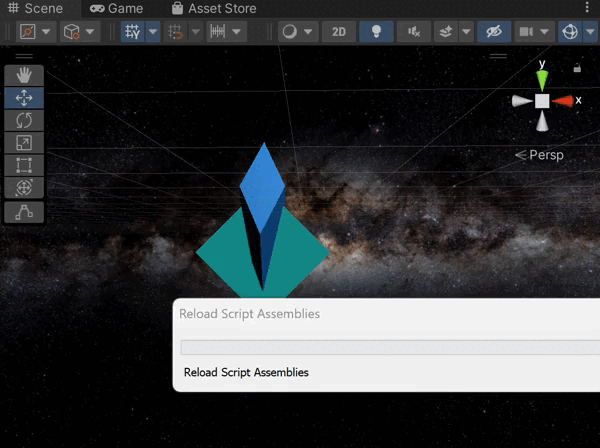Toggle grid visibility button

(x=133, y=31)
